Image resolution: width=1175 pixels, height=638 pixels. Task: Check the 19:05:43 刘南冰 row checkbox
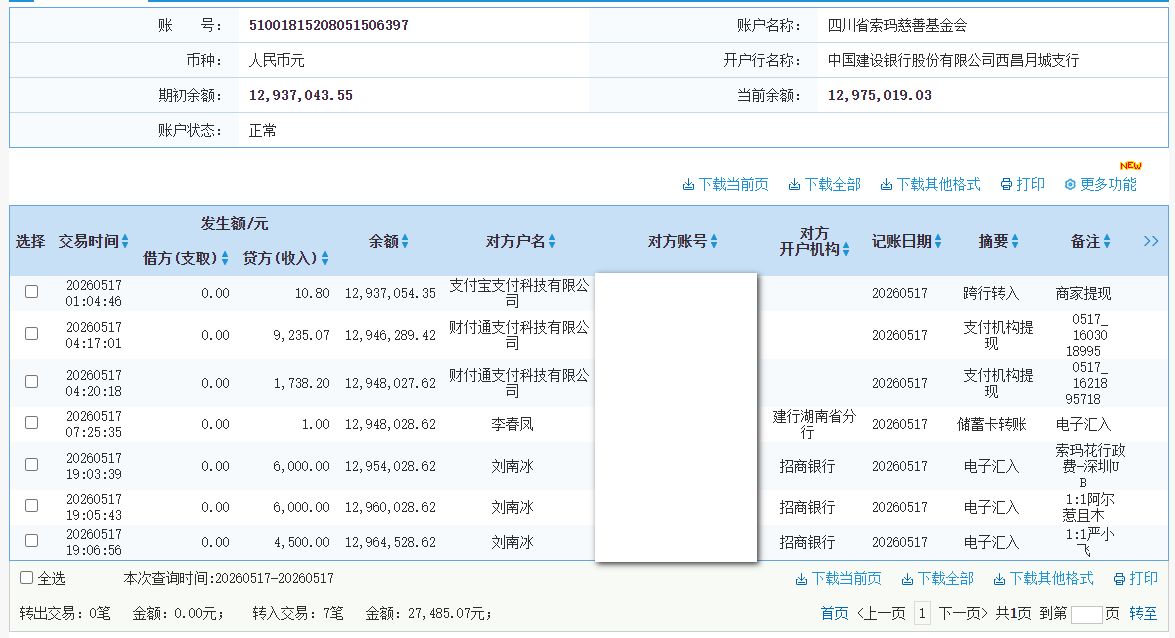coord(31,506)
